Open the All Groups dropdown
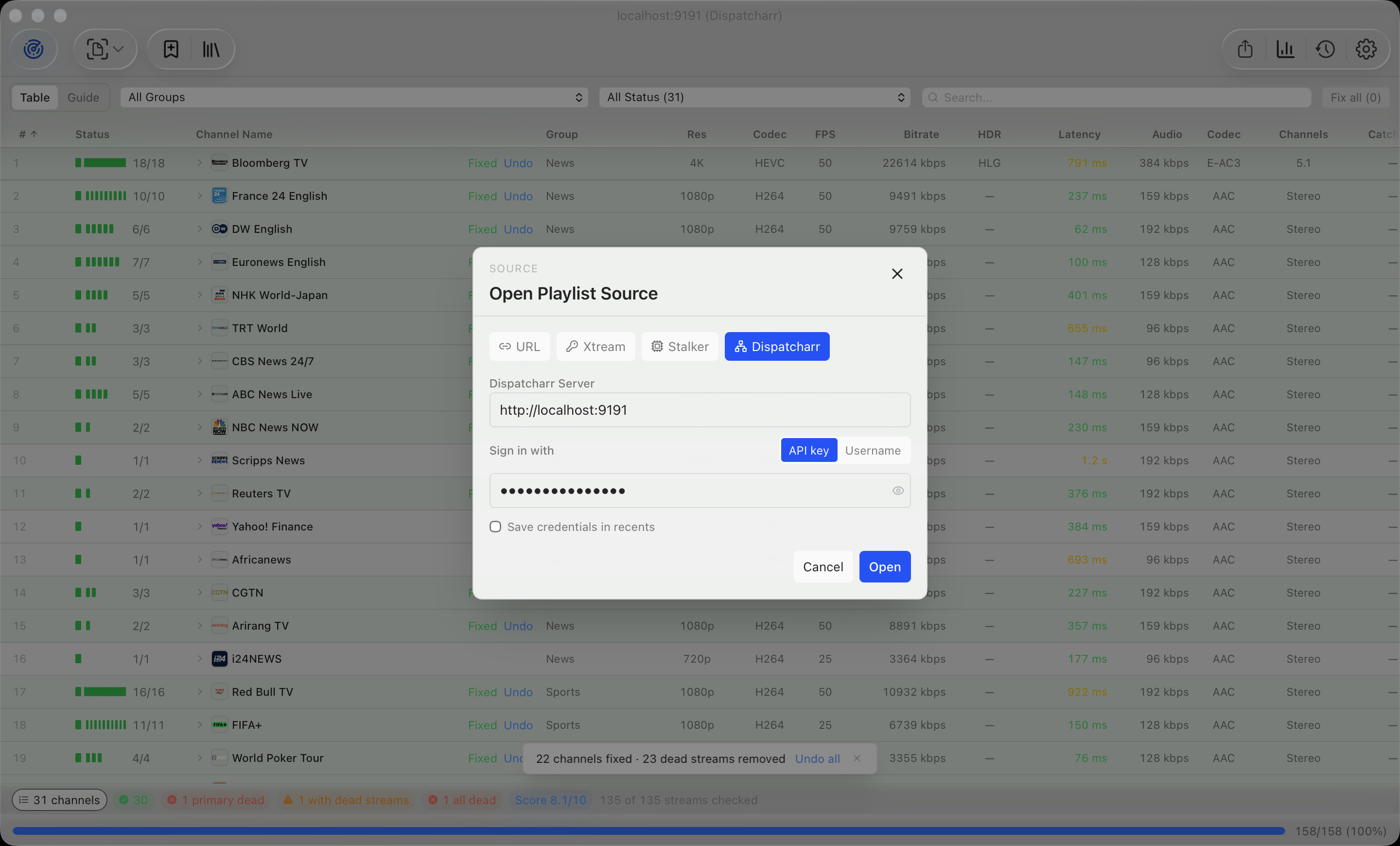The width and height of the screenshot is (1400, 846). tap(354, 97)
